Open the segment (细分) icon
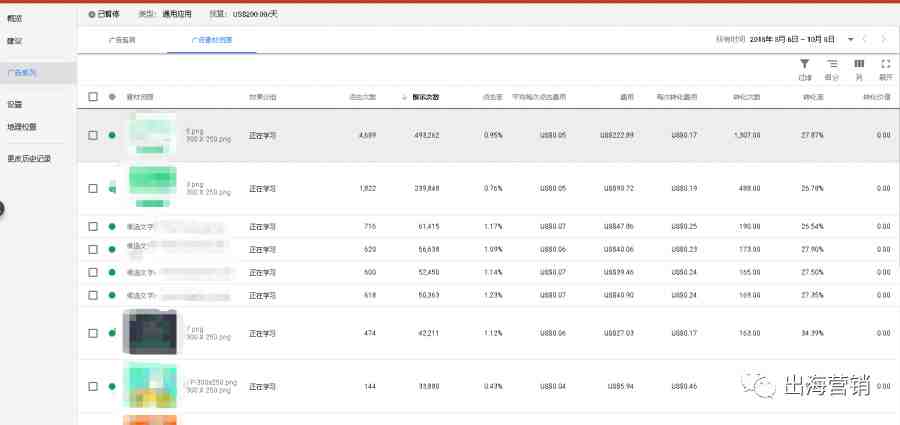Screen dimensions: 900x425 click(832, 64)
